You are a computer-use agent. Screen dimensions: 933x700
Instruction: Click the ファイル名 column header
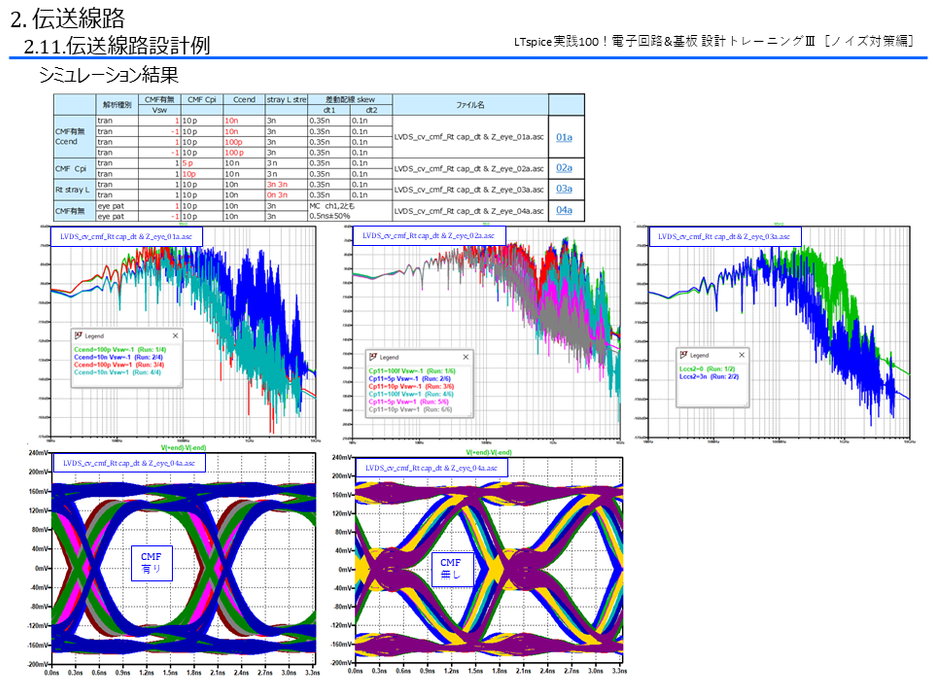pyautogui.click(x=470, y=105)
